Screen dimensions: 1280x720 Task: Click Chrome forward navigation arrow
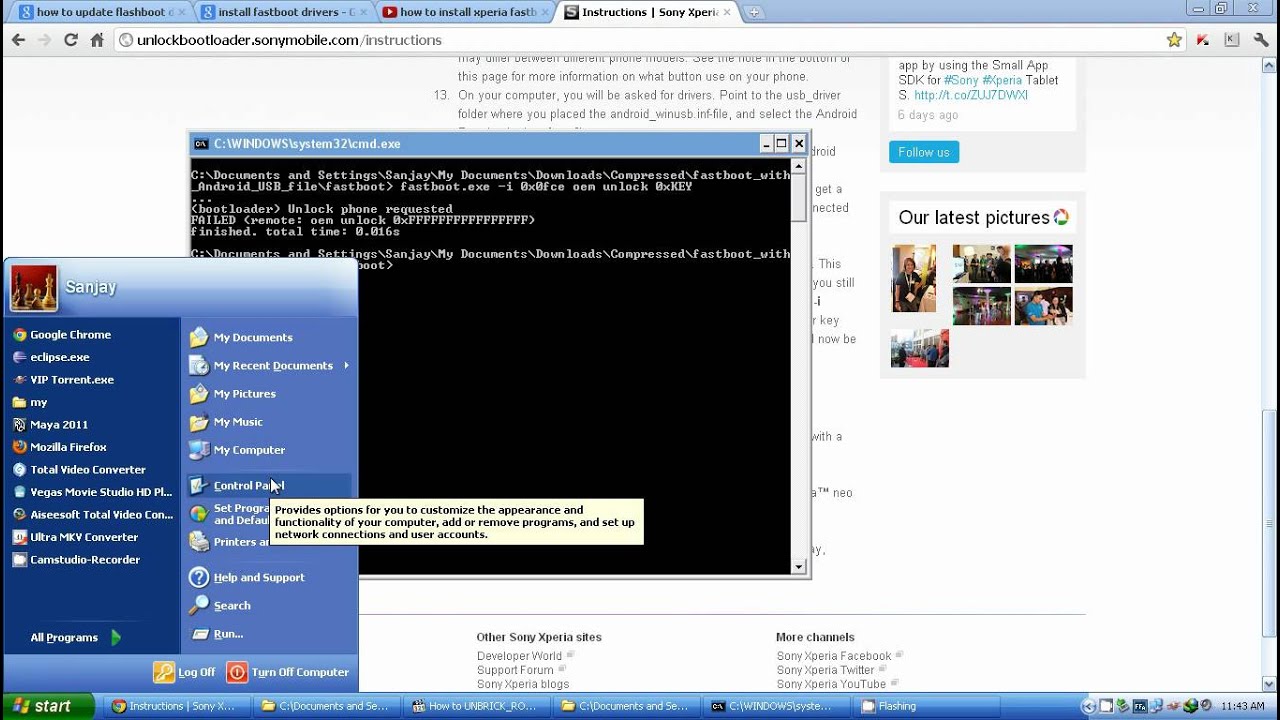coord(44,40)
